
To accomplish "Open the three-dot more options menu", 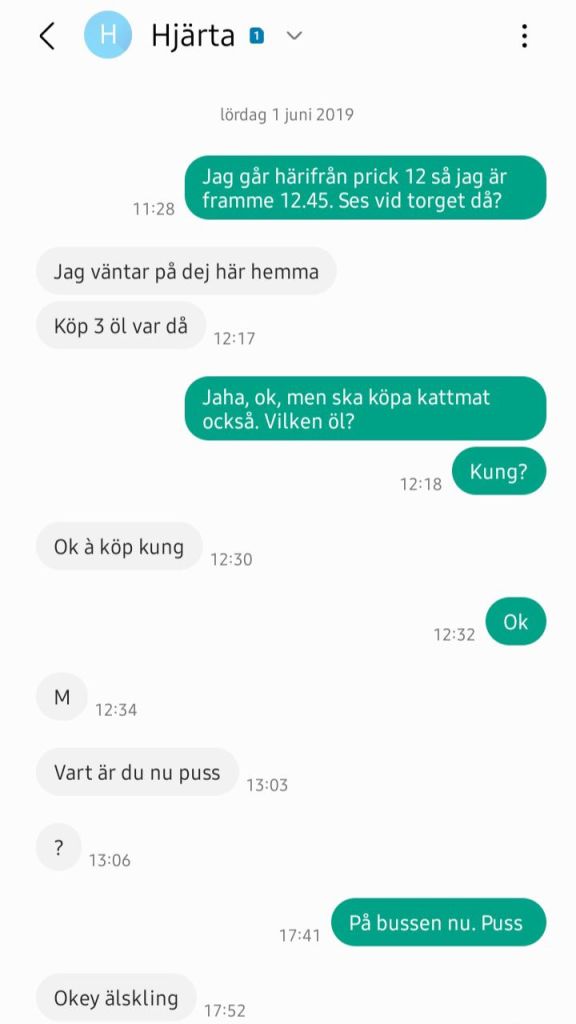I will tap(524, 36).
